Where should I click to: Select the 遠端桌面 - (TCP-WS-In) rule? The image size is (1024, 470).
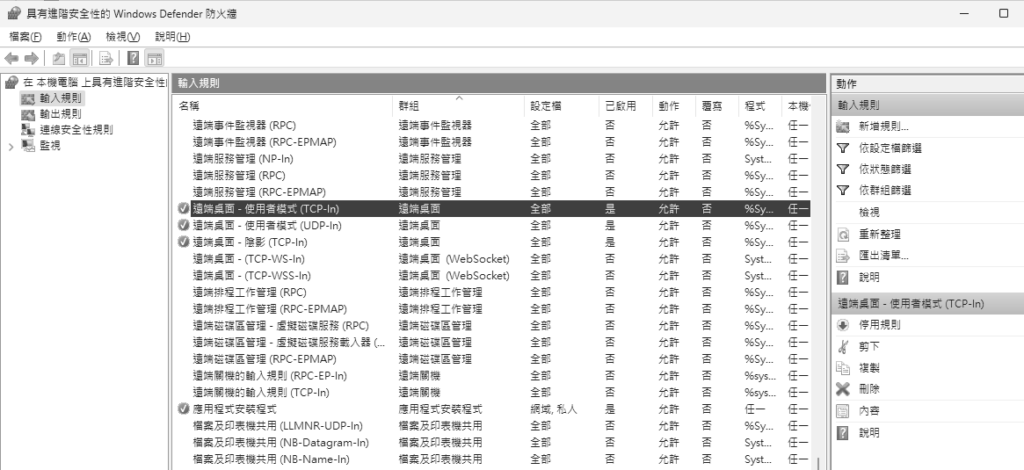tap(493, 259)
